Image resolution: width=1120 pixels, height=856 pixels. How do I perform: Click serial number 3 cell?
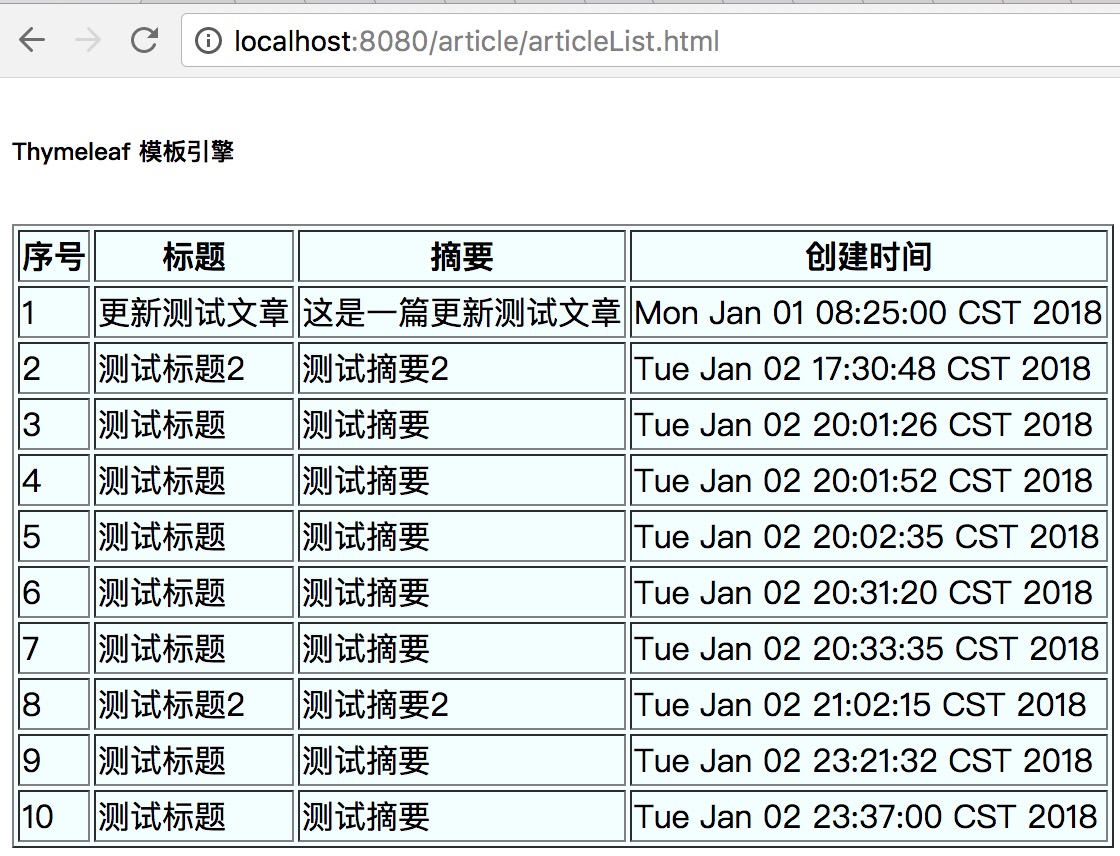[54, 424]
